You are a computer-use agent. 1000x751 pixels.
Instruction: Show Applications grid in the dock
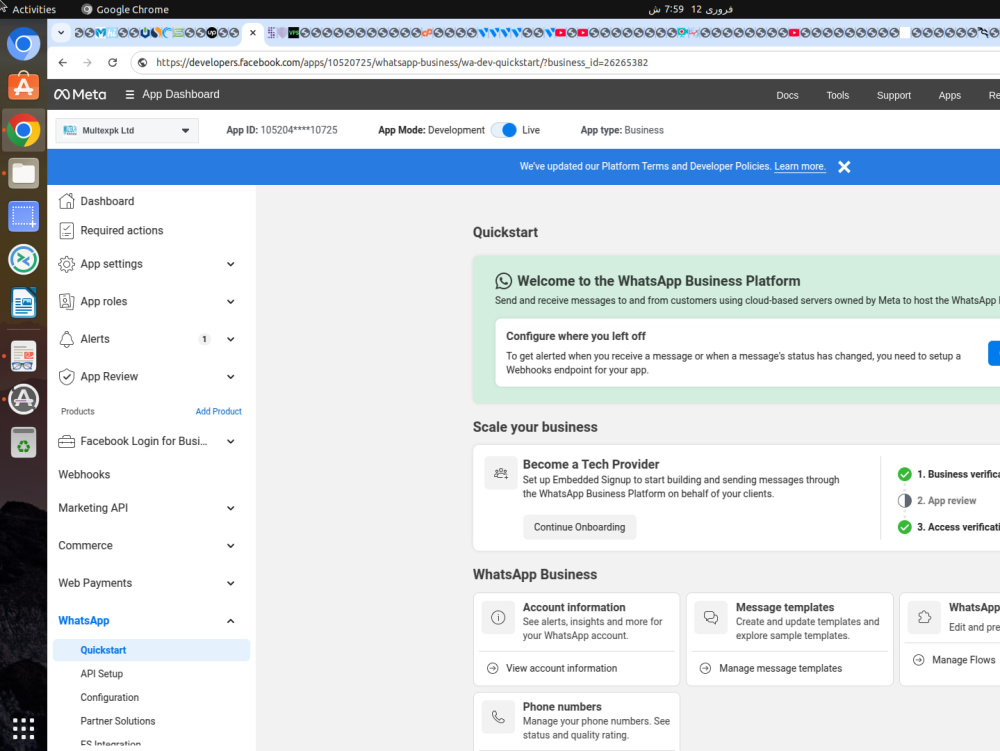click(x=24, y=728)
